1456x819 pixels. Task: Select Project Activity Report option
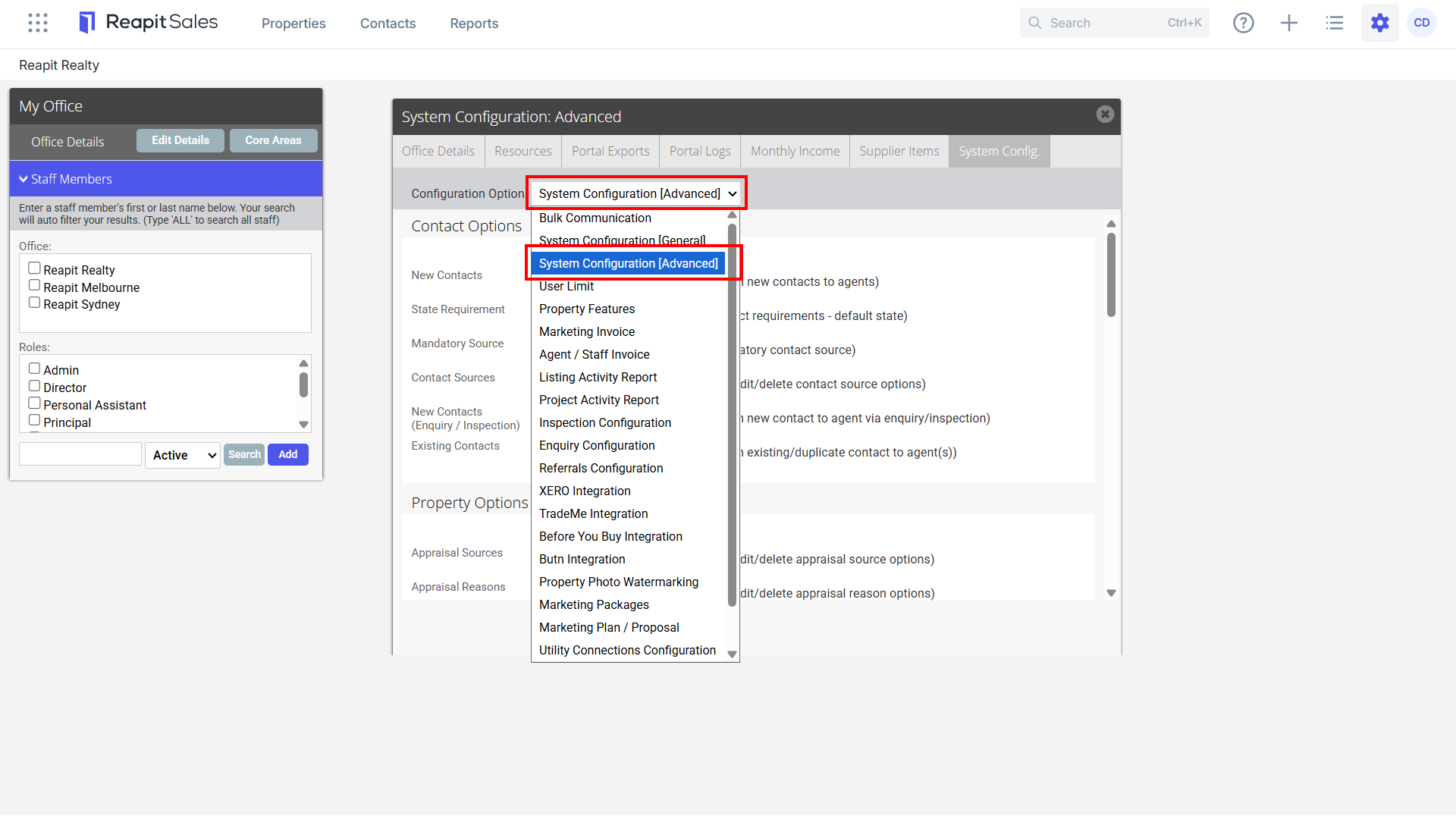629,400
